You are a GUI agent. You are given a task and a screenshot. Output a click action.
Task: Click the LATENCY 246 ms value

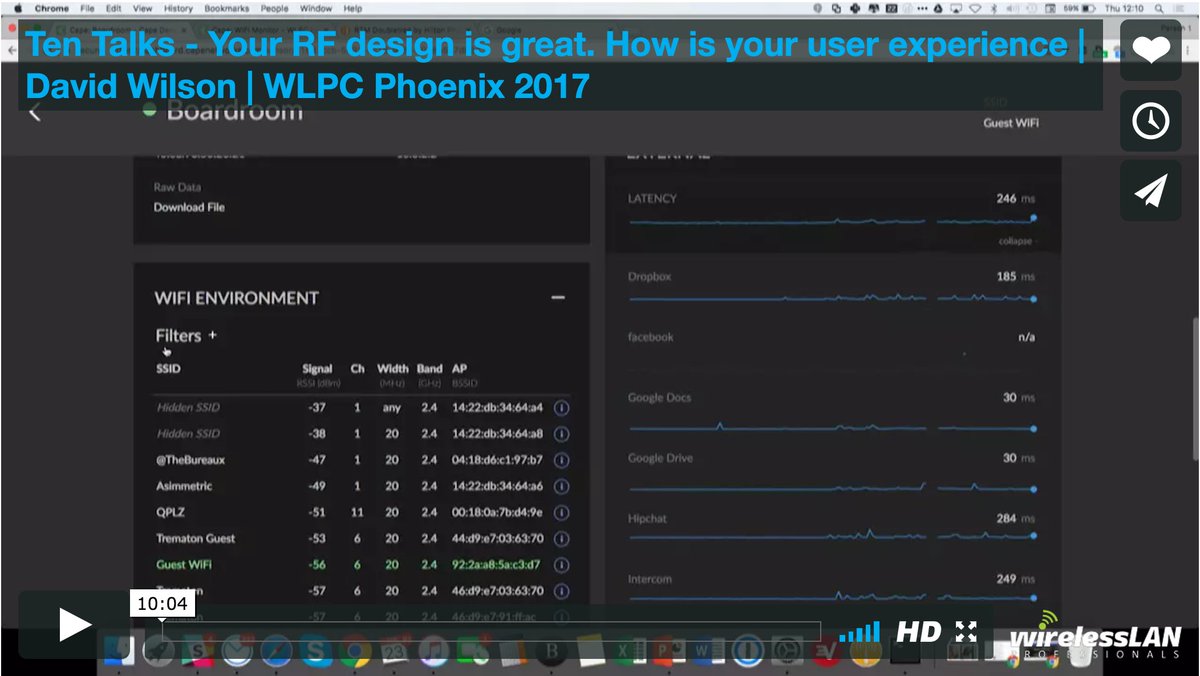[x=1015, y=198]
